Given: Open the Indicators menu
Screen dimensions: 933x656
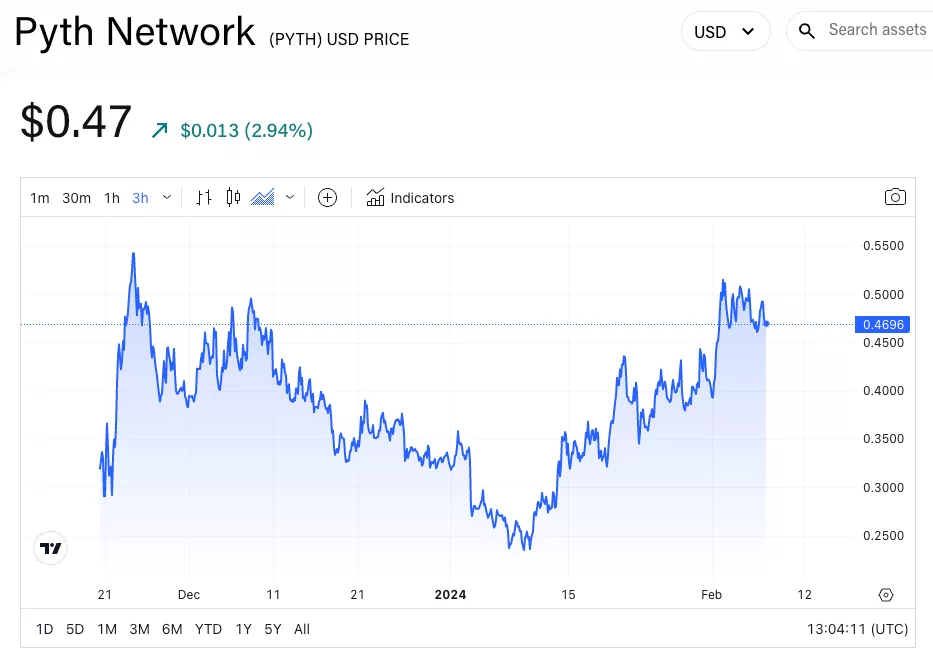Looking at the screenshot, I should 410,198.
